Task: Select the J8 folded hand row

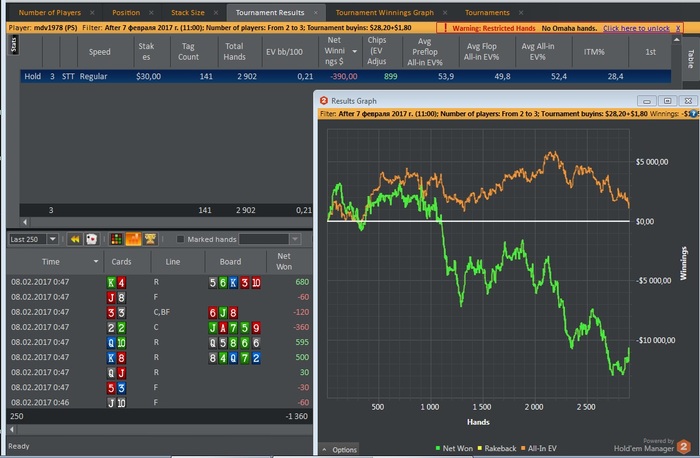Action: (160, 297)
